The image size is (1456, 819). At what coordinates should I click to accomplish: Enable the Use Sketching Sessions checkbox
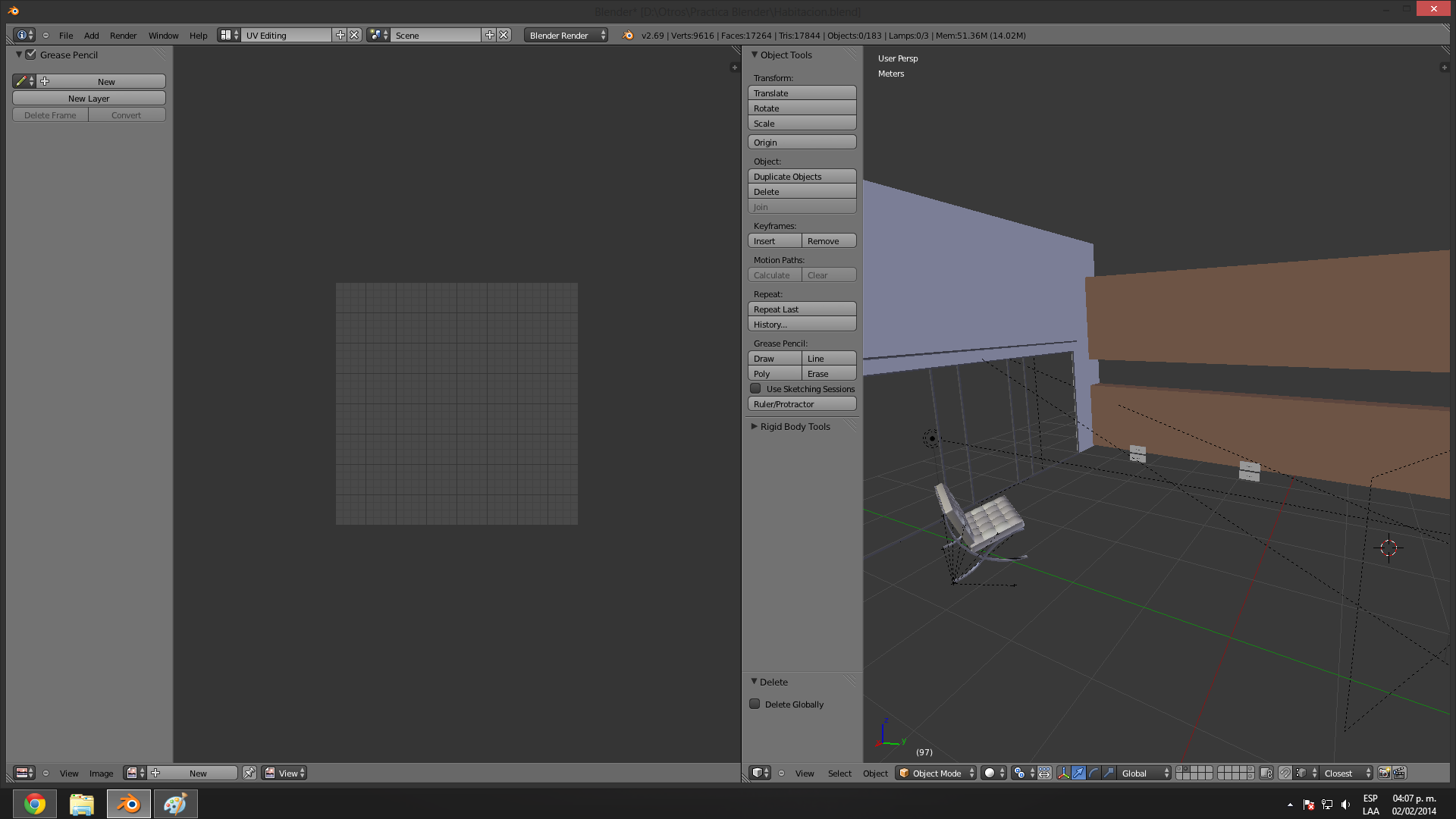coord(755,388)
